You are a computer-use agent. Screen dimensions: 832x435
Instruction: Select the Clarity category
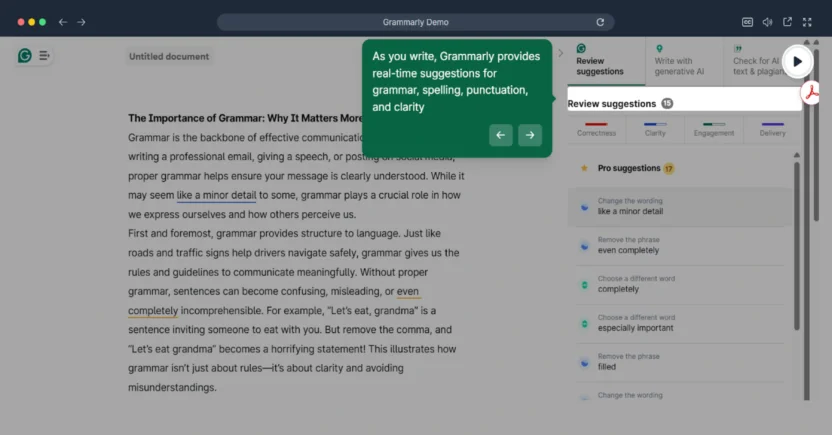point(655,129)
